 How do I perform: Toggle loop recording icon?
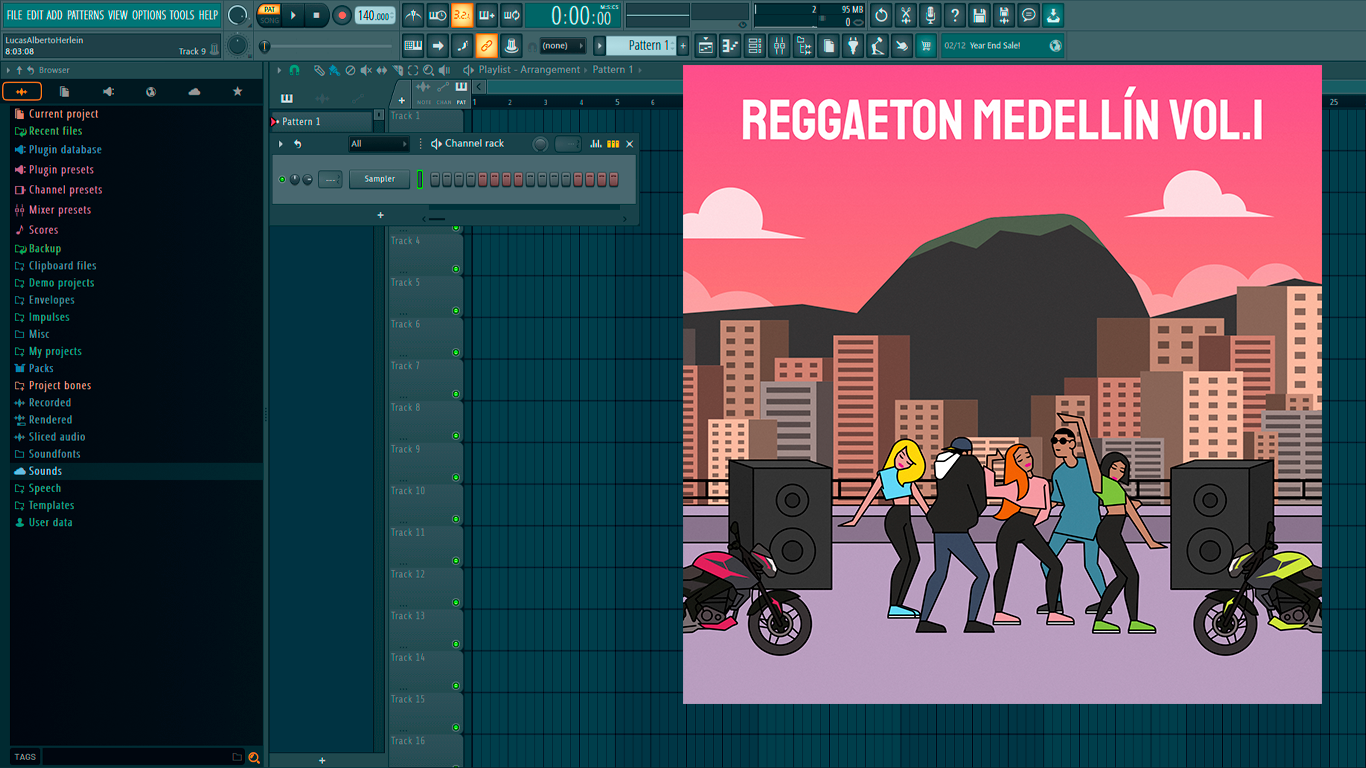(511, 15)
